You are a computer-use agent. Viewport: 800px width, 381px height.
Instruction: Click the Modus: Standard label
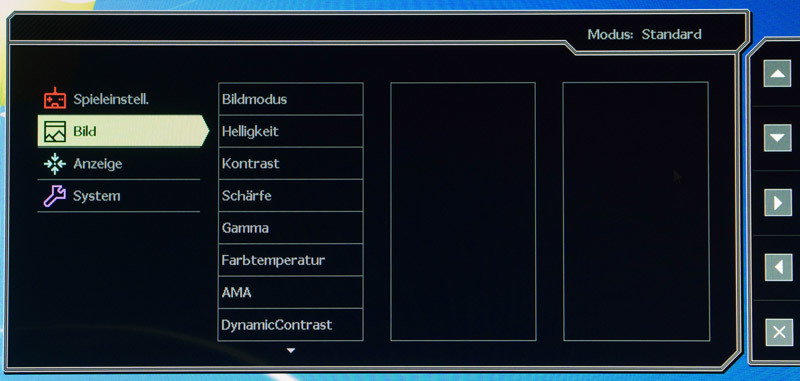coord(644,34)
